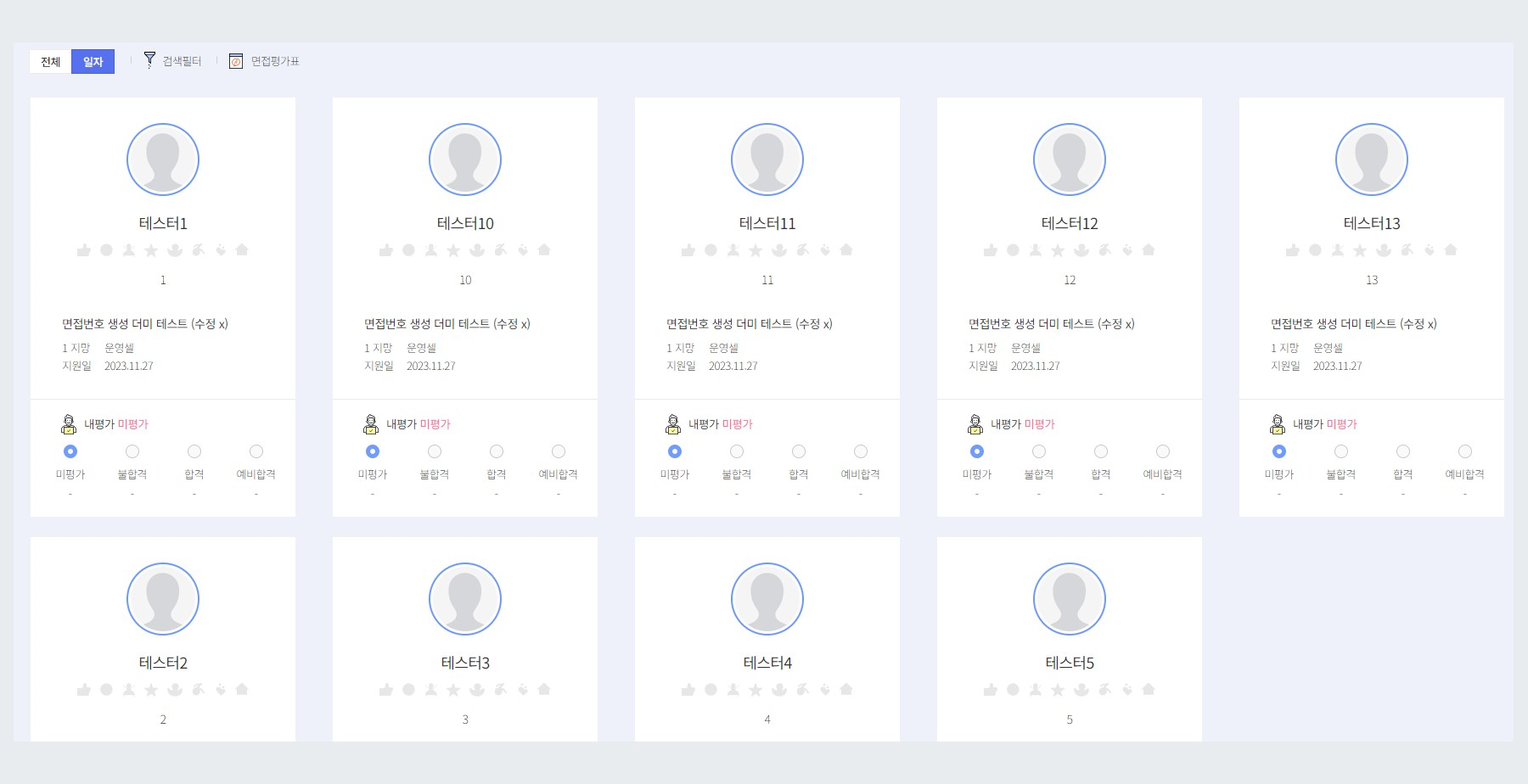This screenshot has height=784, width=1528.
Task: Click evaluator icon beside 내평가 on 테스터1
Action: 69,423
